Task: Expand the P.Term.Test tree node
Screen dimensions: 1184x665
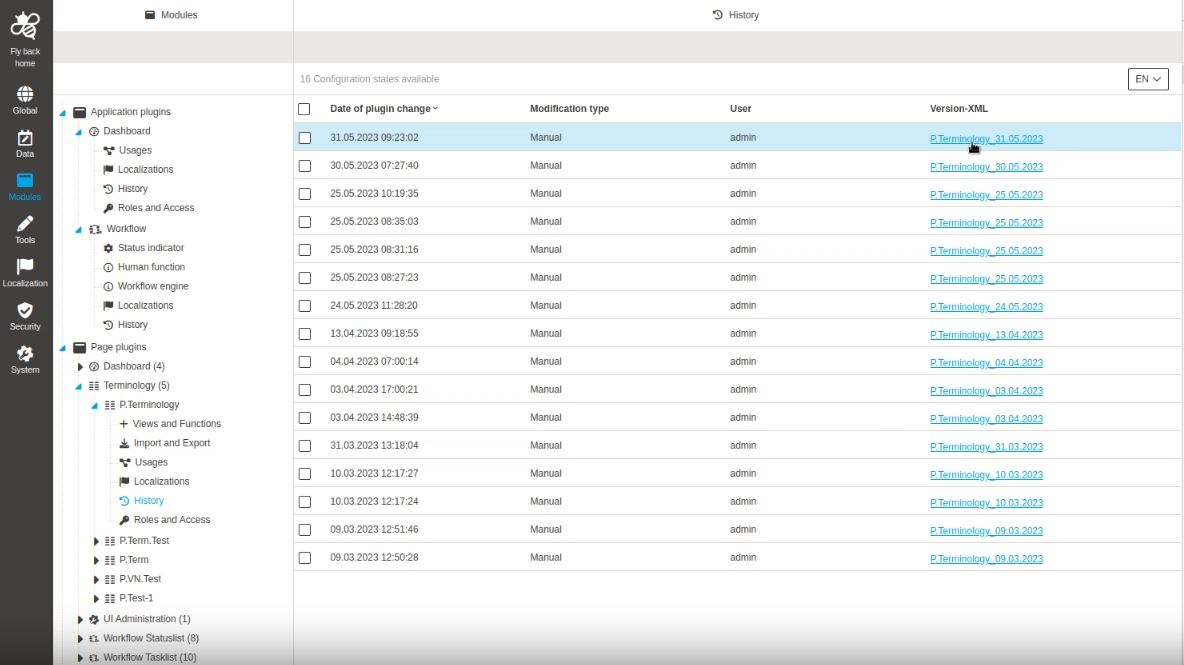Action: (x=96, y=541)
